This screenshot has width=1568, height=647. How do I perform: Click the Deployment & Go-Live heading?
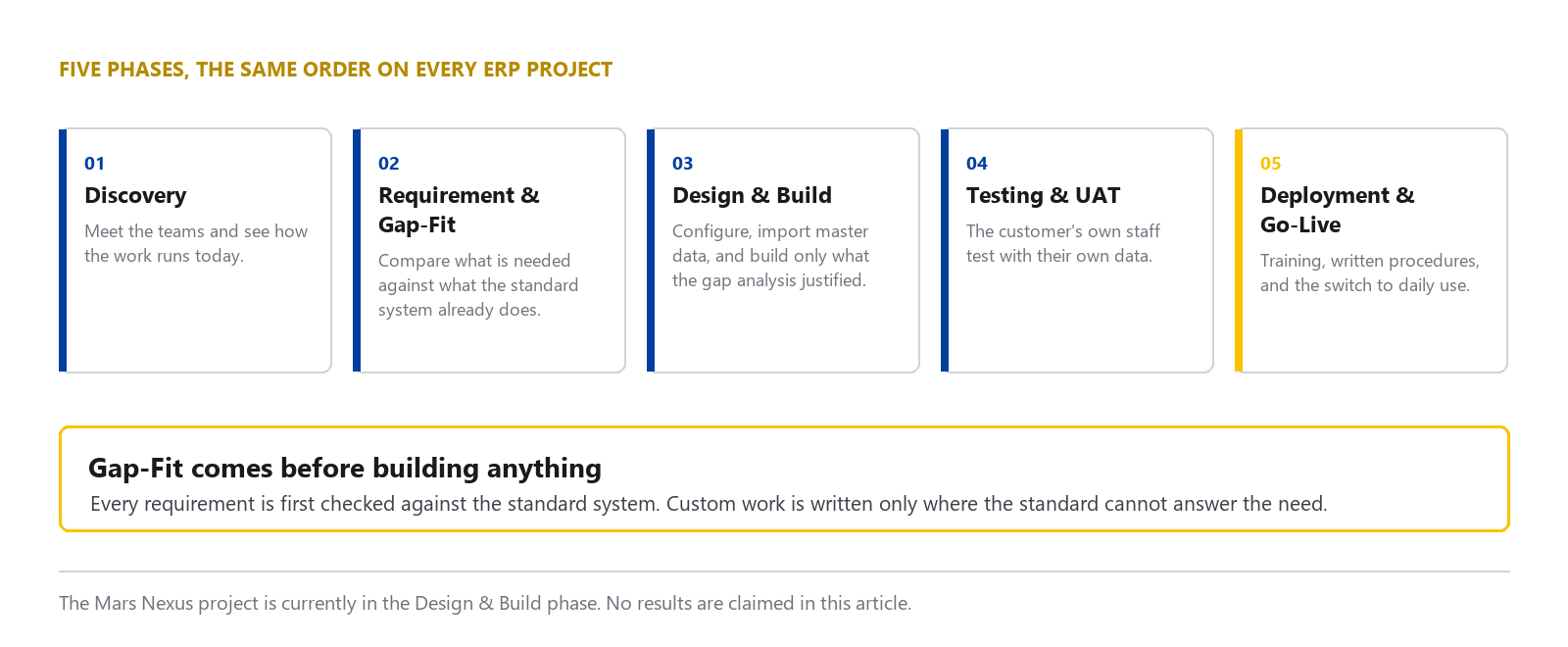click(1338, 210)
